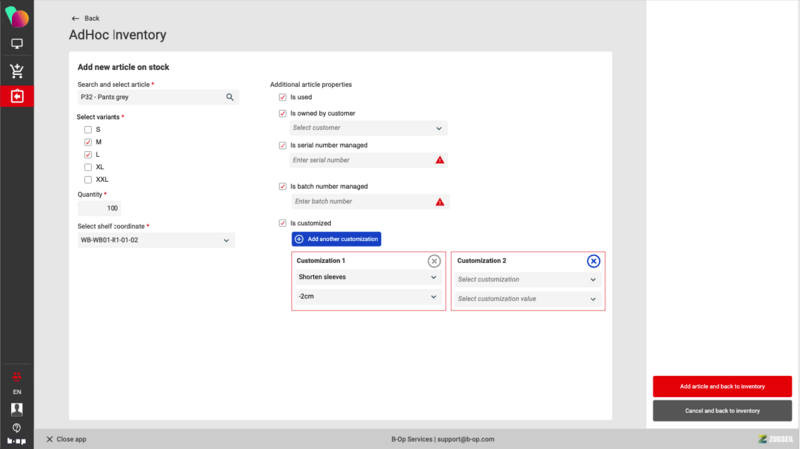Toggle the Is customized checkbox

[283, 223]
